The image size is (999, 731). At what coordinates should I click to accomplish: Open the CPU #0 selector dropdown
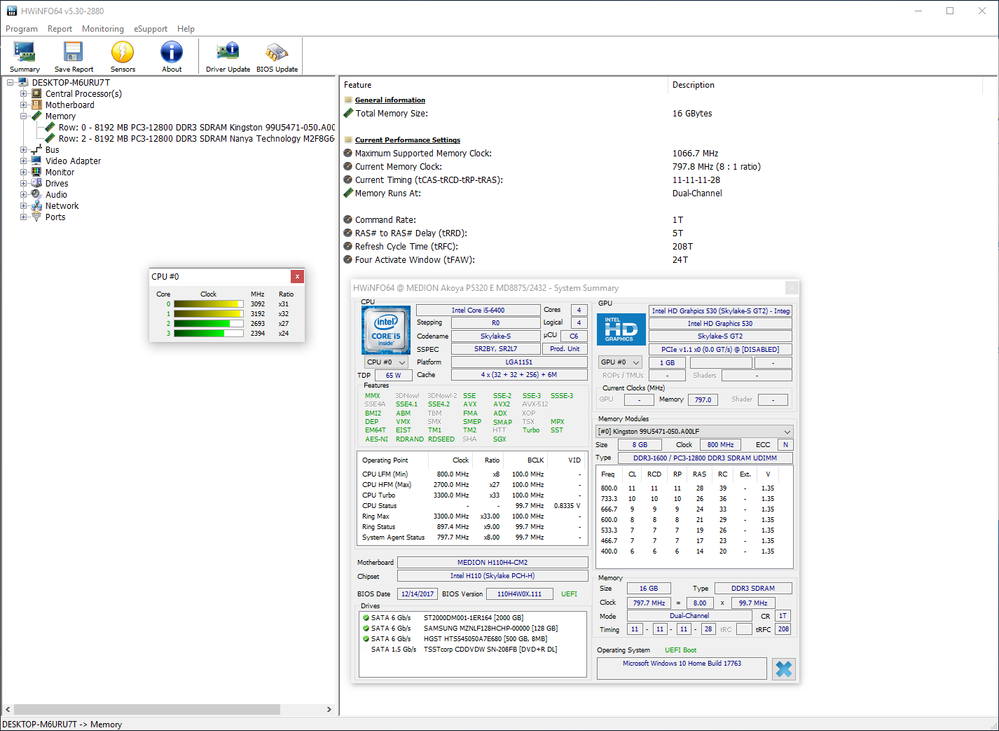384,362
